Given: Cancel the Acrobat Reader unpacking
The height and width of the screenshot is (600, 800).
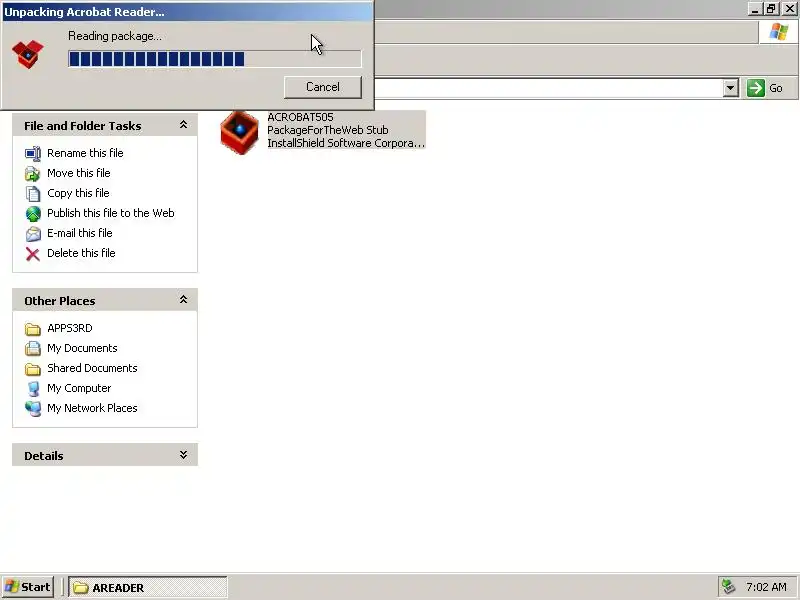Looking at the screenshot, I should pos(322,87).
